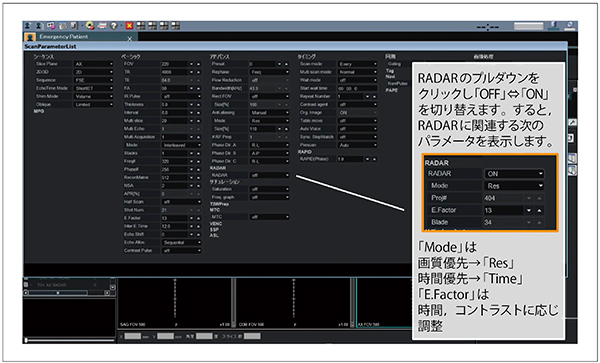The height and width of the screenshot is (363, 600).
Task: Decrease Repeat Number with down arrow
Action: tap(367, 96)
